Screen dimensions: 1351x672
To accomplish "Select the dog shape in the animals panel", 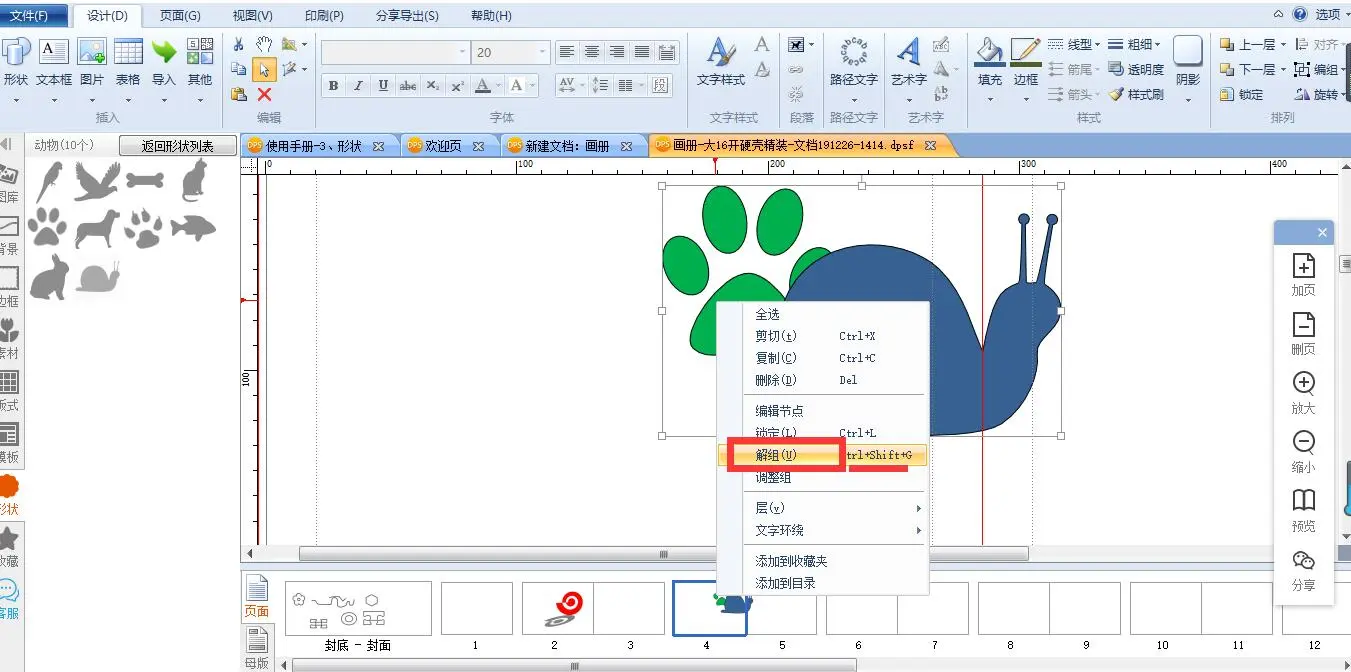I will (x=97, y=228).
